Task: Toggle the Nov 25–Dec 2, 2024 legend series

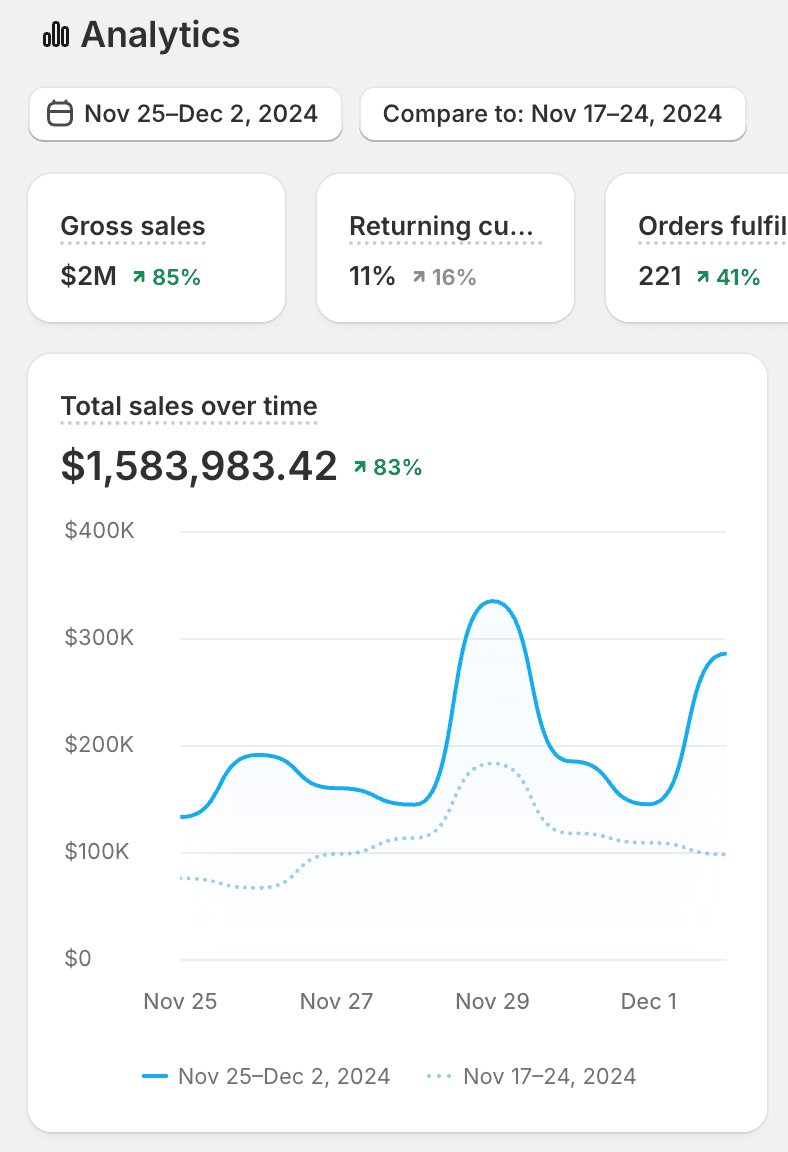Action: pos(283,1076)
